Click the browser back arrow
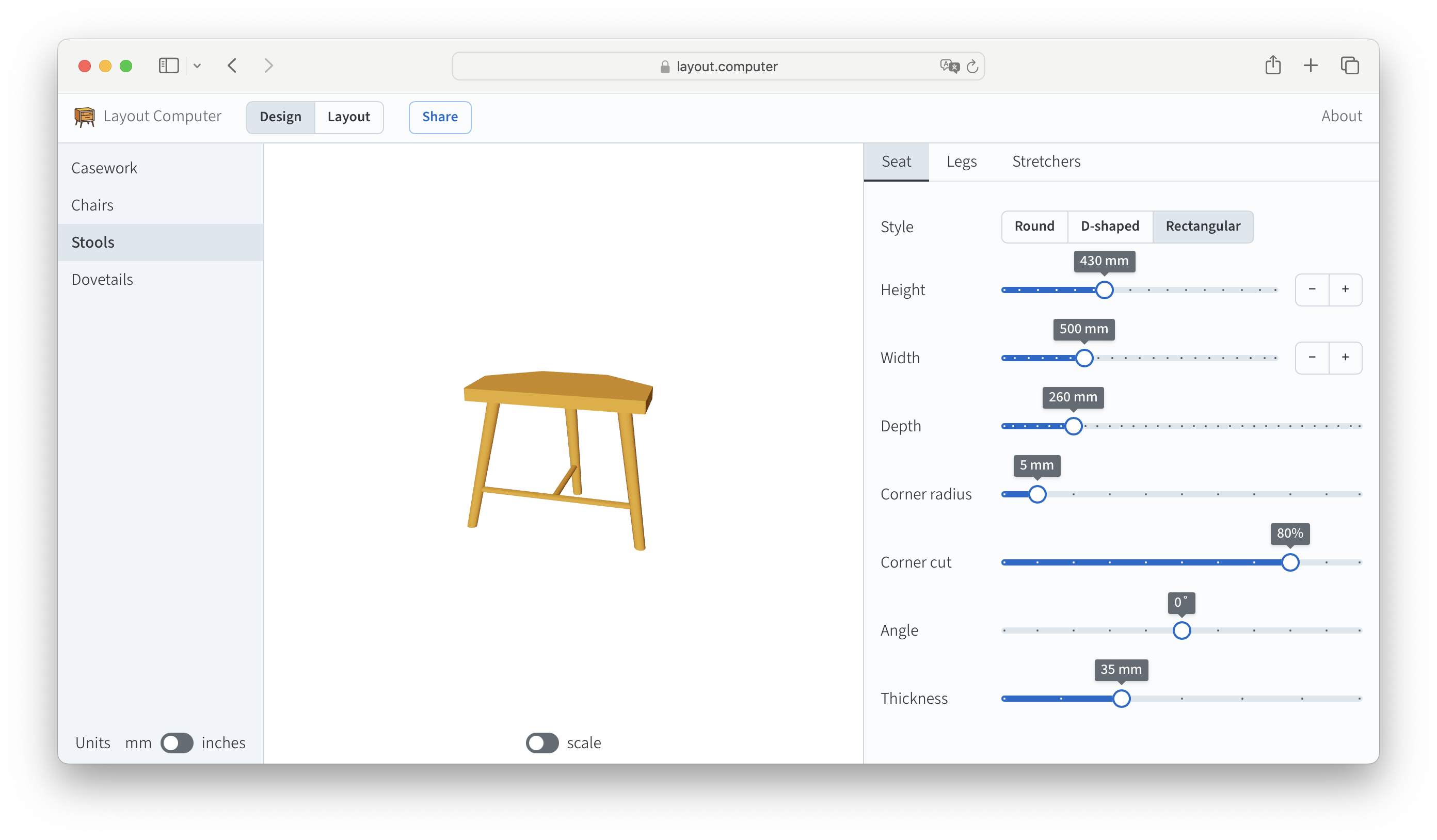Image resolution: width=1437 pixels, height=840 pixels. pyautogui.click(x=232, y=66)
